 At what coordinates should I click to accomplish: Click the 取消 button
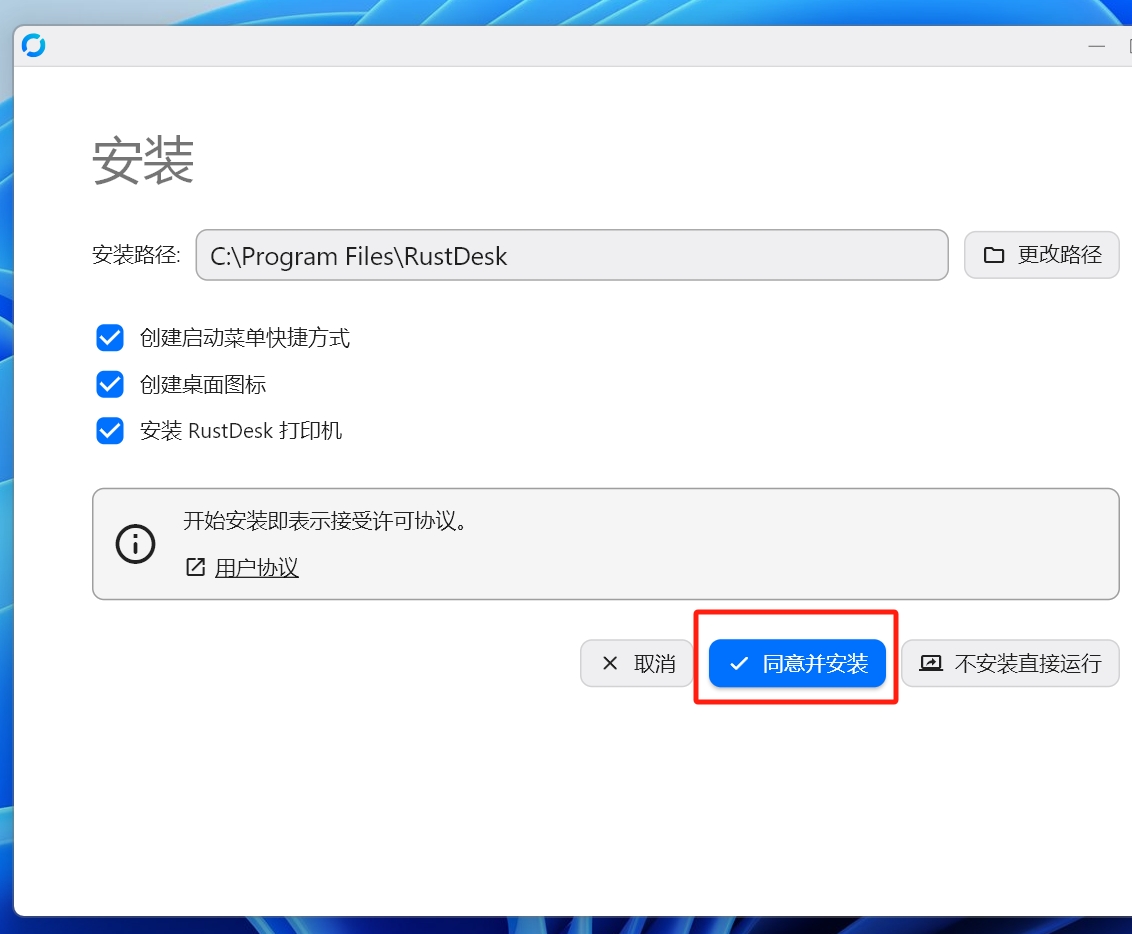[637, 663]
